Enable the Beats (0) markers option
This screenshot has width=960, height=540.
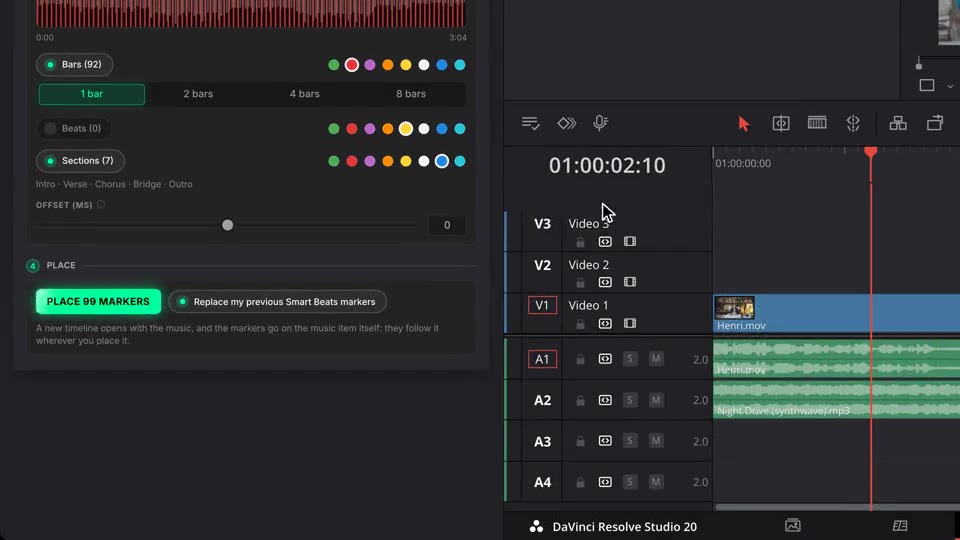pos(73,129)
